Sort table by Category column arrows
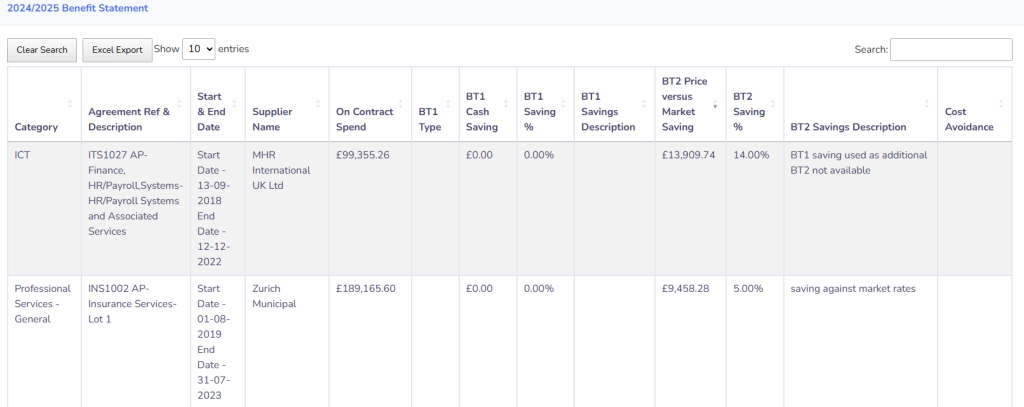Image resolution: width=1024 pixels, height=407 pixels. (70, 104)
